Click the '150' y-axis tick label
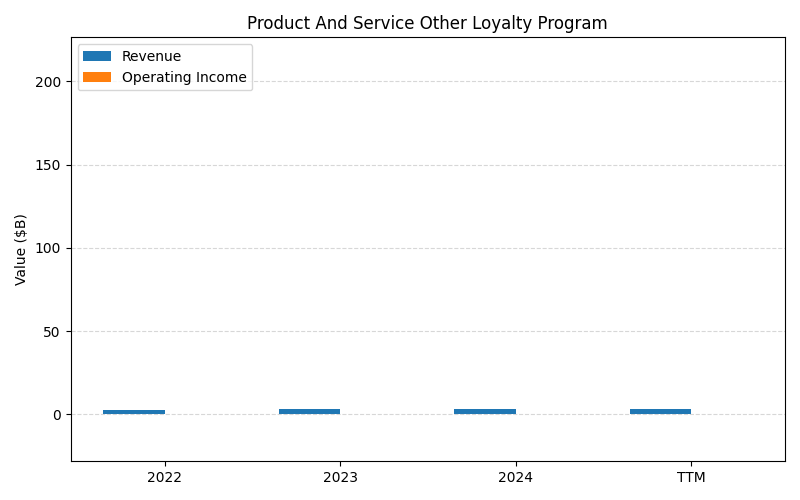Screen dimensions: 800x500 (x=48, y=165)
